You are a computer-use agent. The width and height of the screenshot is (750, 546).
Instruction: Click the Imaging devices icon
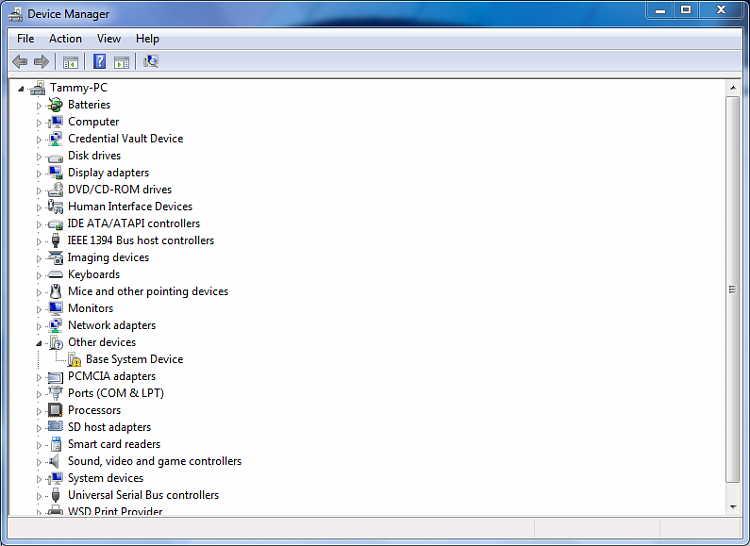[55, 258]
